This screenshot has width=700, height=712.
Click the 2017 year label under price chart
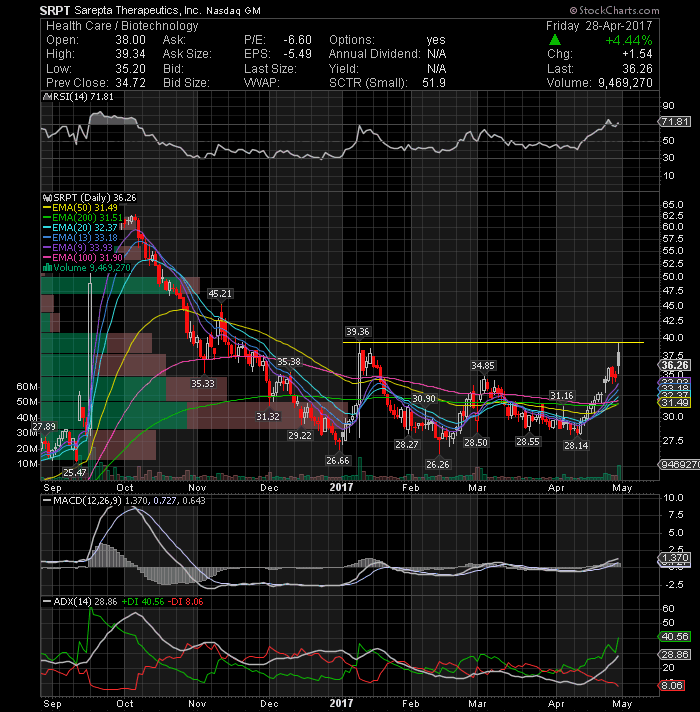point(341,487)
